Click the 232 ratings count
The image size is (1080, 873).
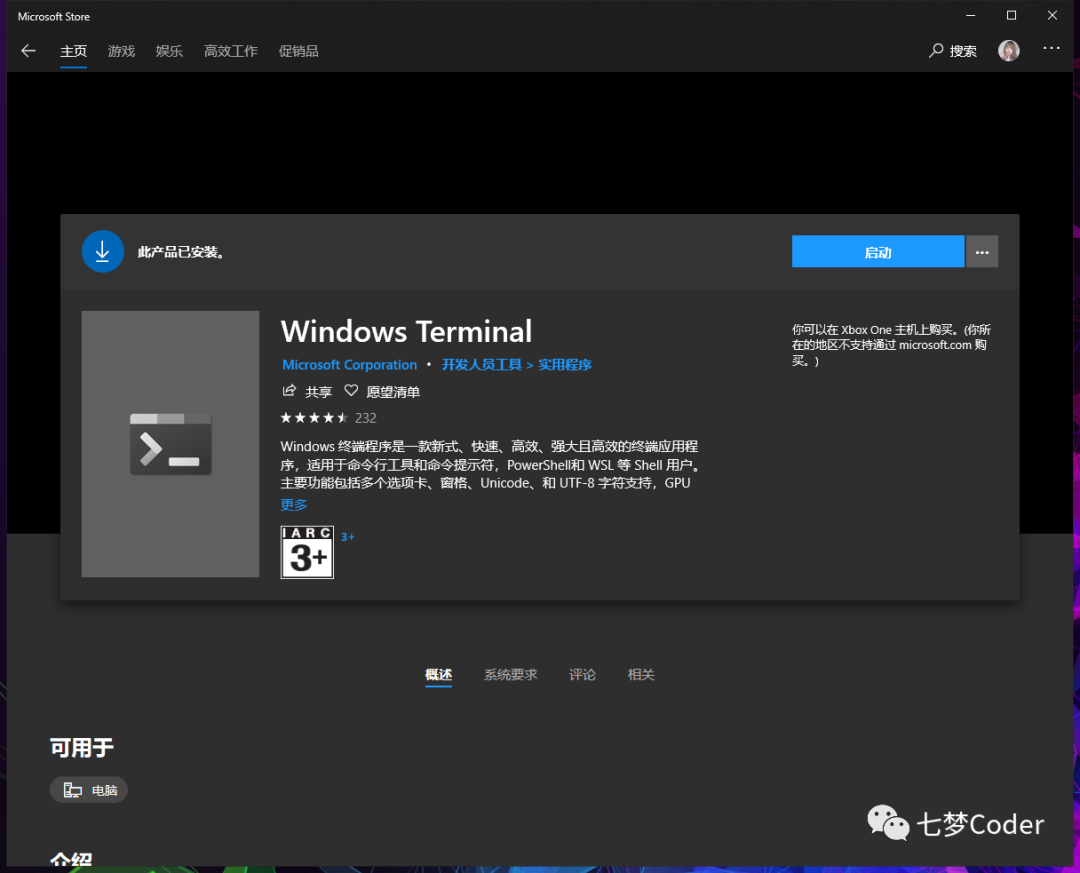point(366,418)
